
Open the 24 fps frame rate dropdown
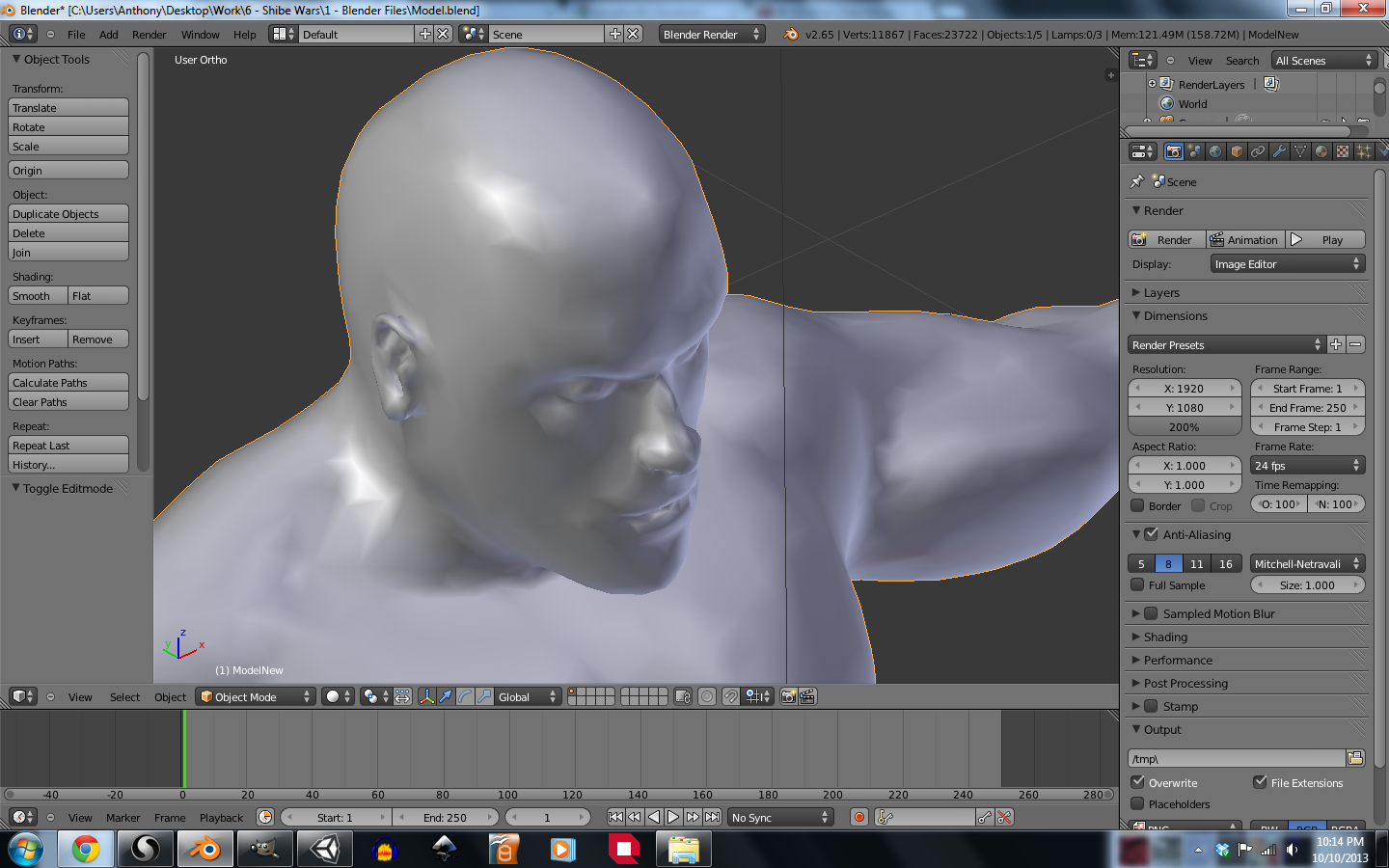tap(1308, 465)
